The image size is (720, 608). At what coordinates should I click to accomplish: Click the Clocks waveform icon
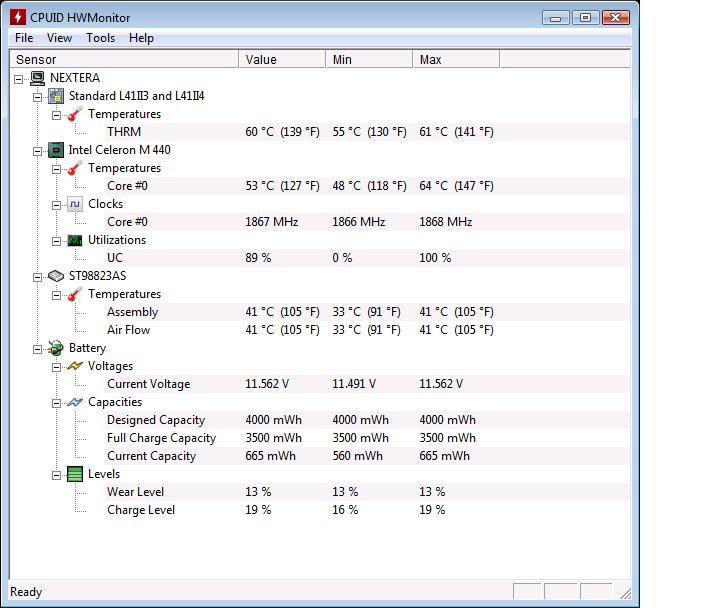(75, 204)
